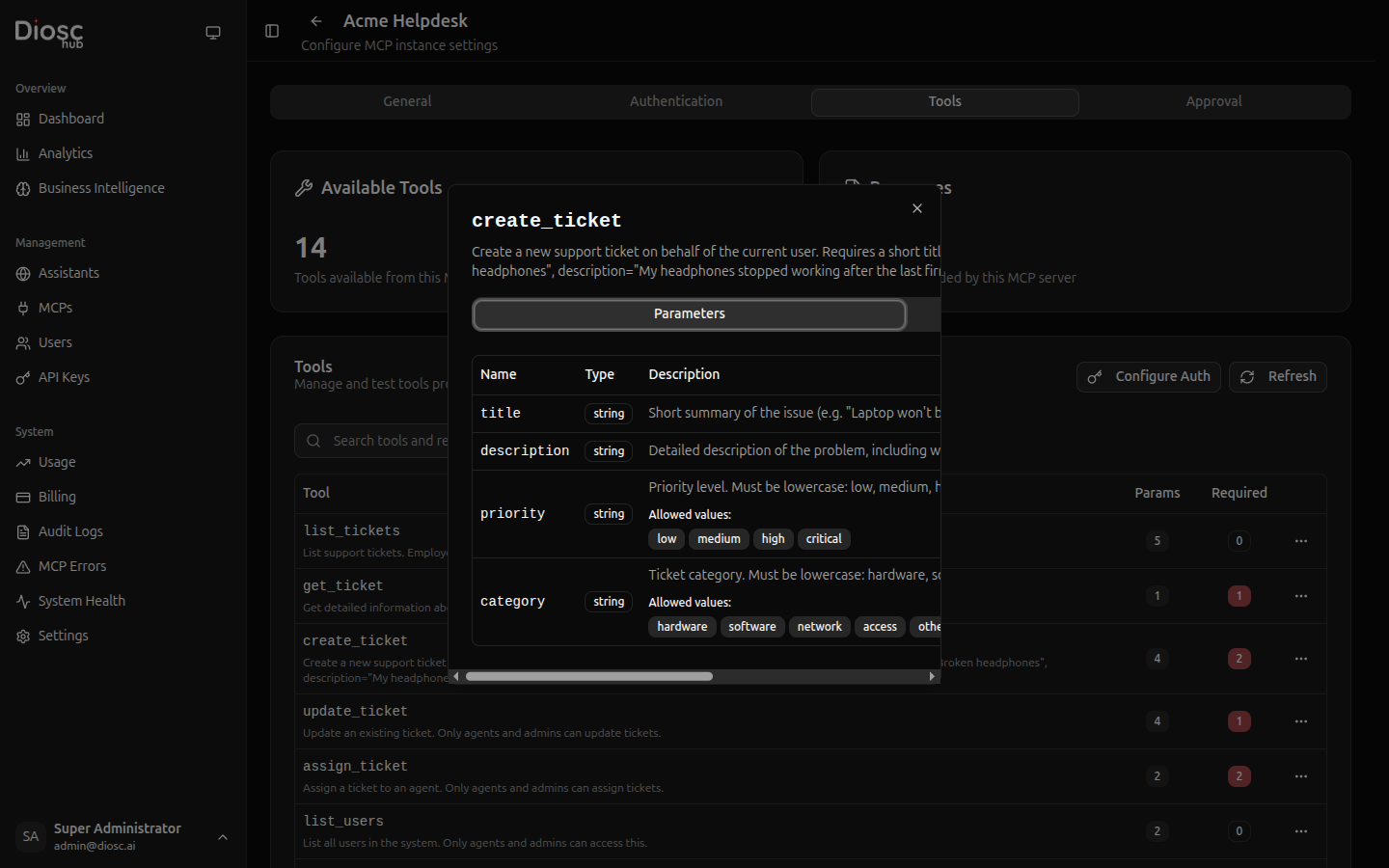Navigate to the MCPs section
This screenshot has height=868, width=1389.
[56, 307]
